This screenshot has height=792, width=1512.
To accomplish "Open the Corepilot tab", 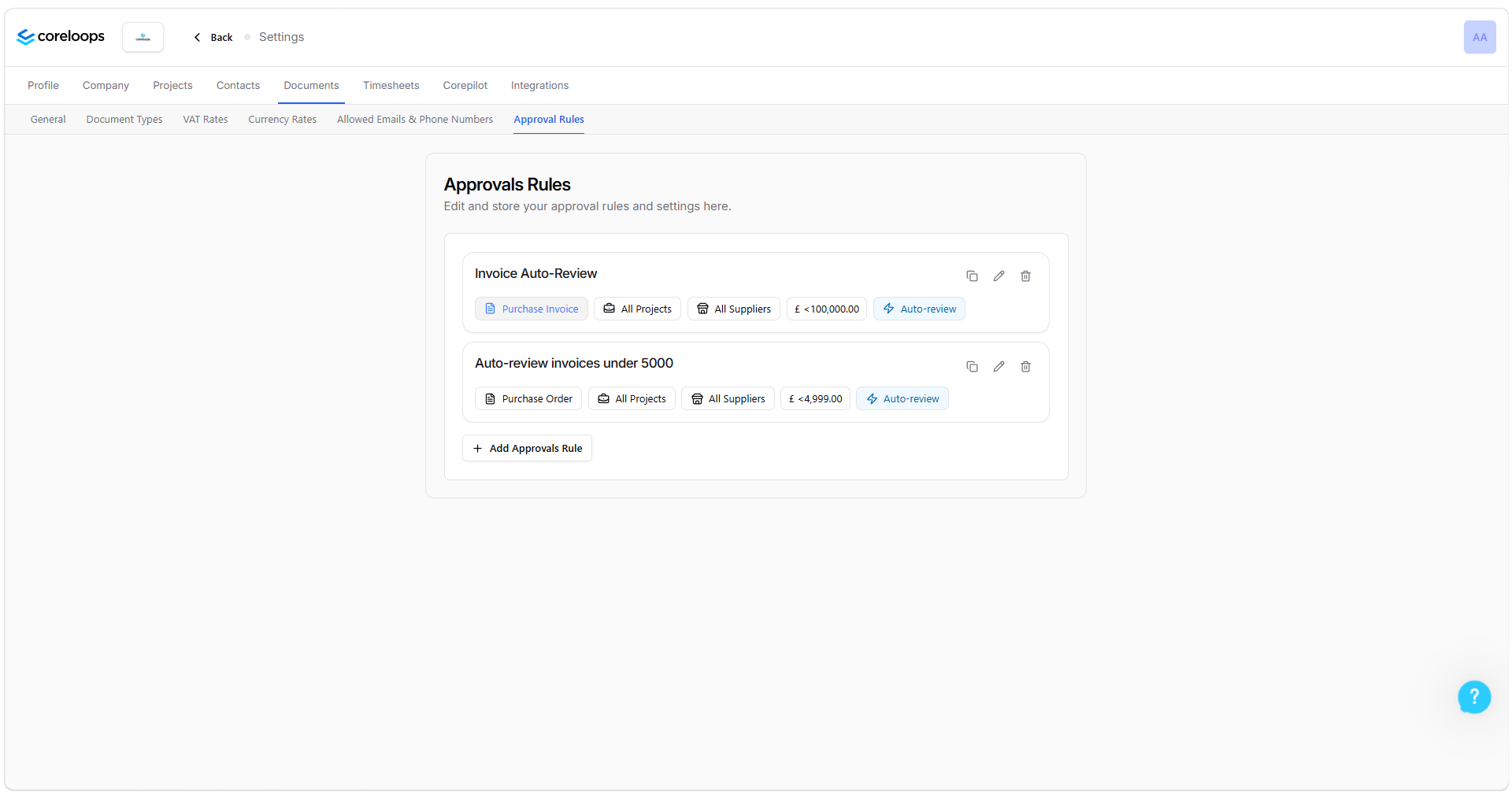I will click(465, 85).
